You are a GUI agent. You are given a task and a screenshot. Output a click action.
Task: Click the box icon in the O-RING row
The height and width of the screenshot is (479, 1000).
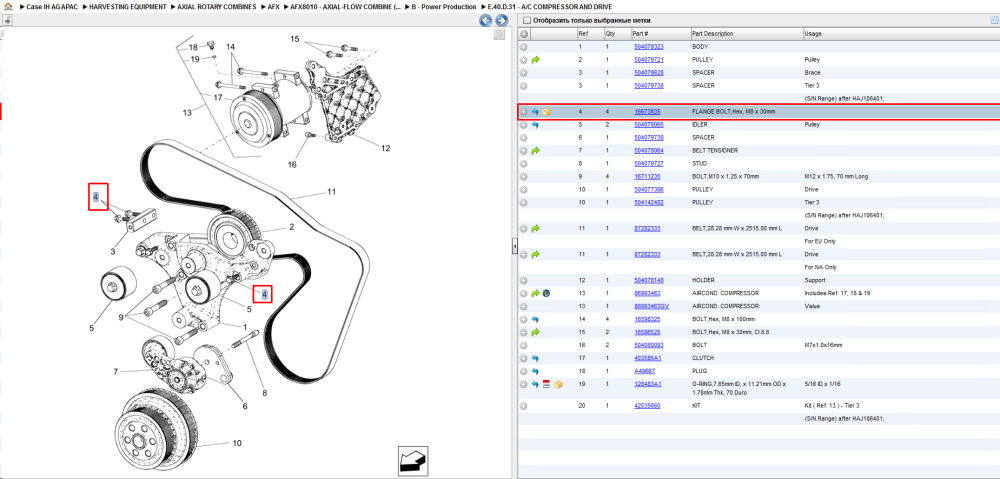click(558, 384)
